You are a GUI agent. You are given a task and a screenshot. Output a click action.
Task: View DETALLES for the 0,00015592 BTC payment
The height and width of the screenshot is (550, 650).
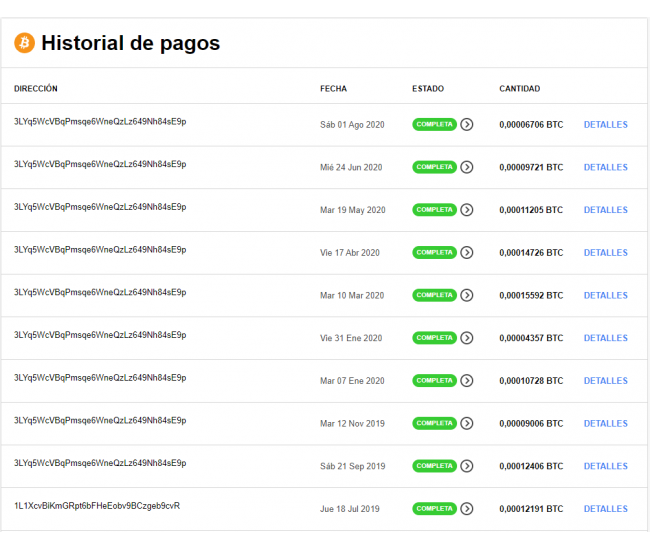[x=606, y=295]
